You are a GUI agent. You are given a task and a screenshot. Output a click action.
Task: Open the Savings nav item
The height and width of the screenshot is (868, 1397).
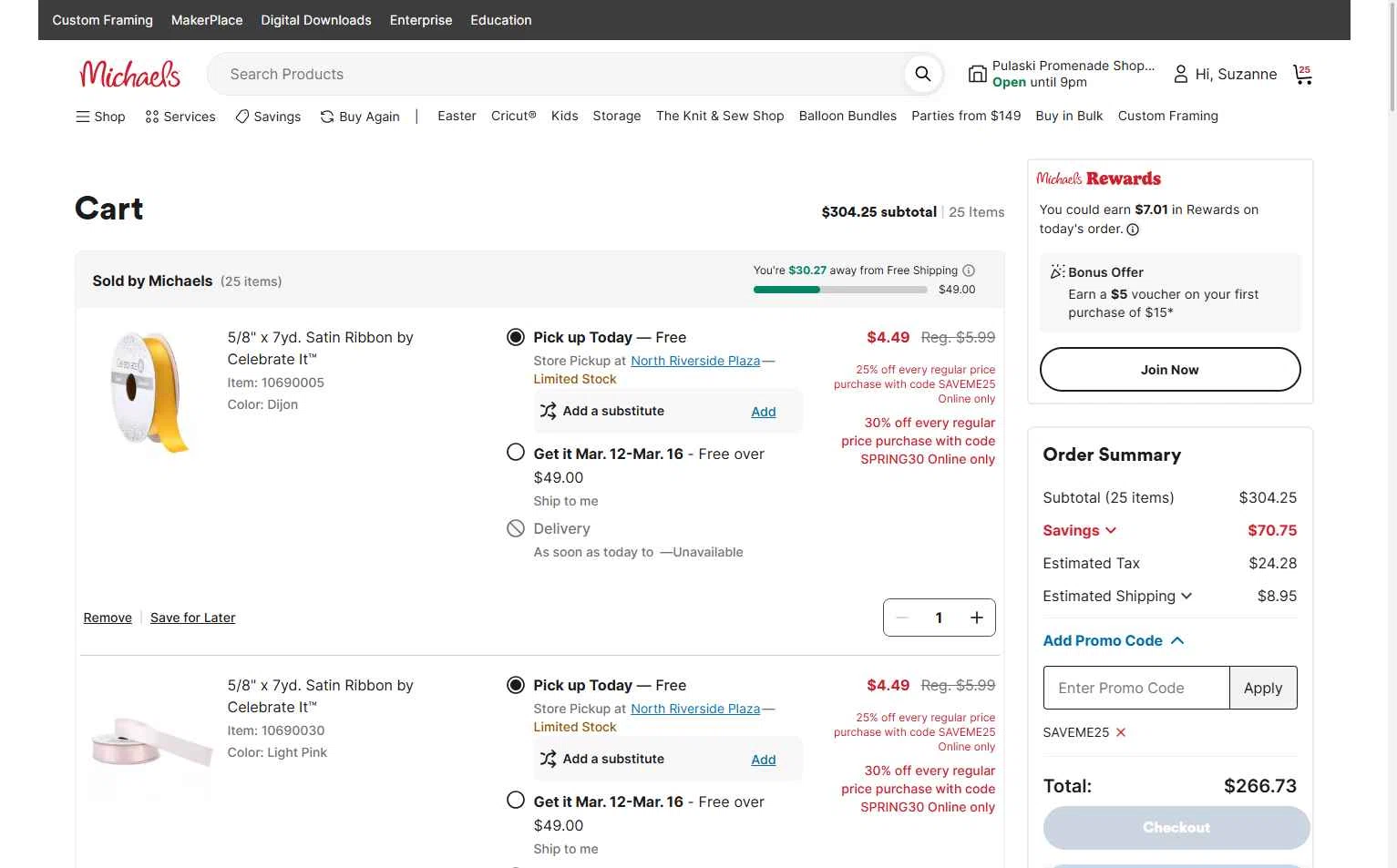(268, 117)
